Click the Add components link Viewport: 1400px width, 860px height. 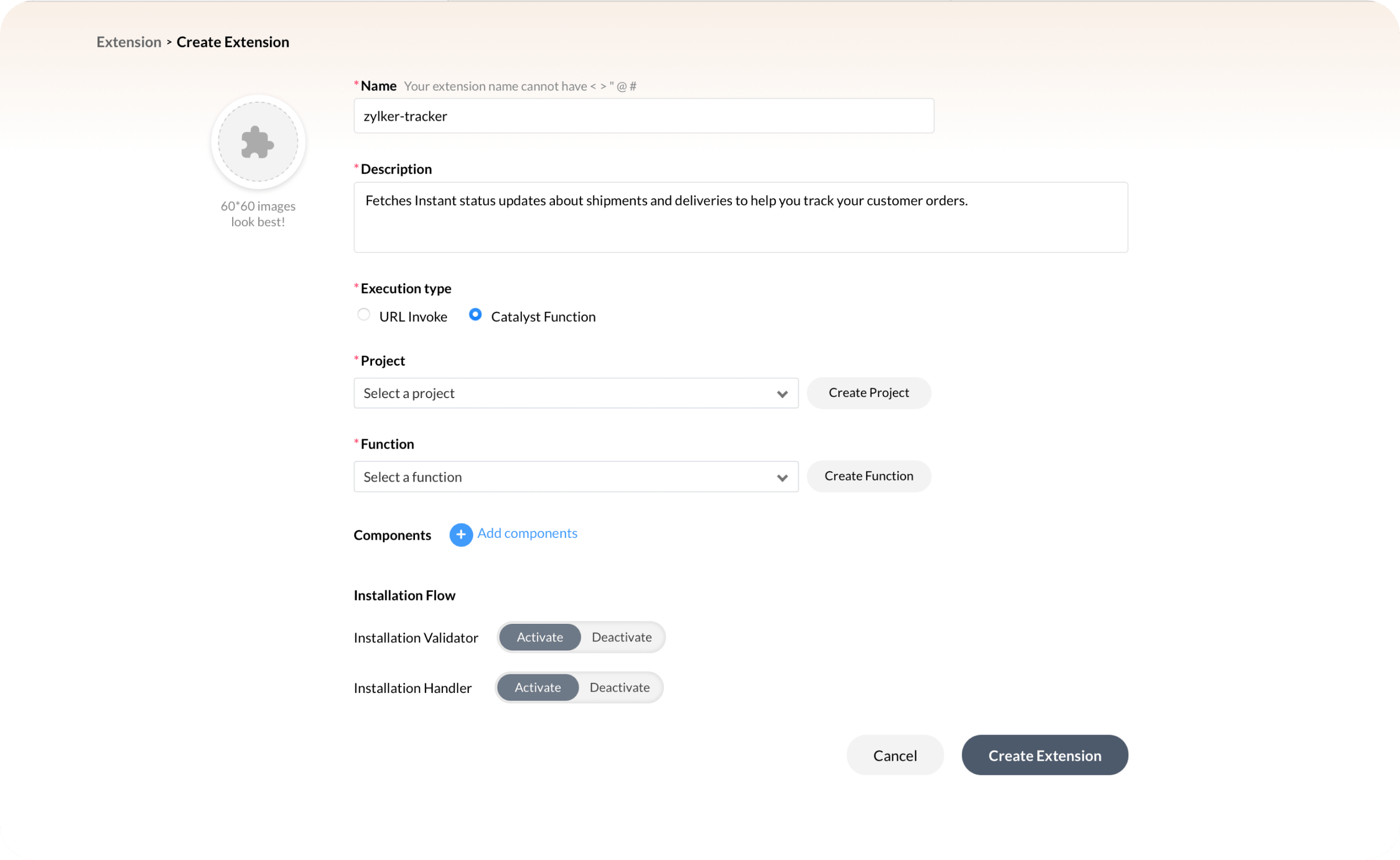527,533
